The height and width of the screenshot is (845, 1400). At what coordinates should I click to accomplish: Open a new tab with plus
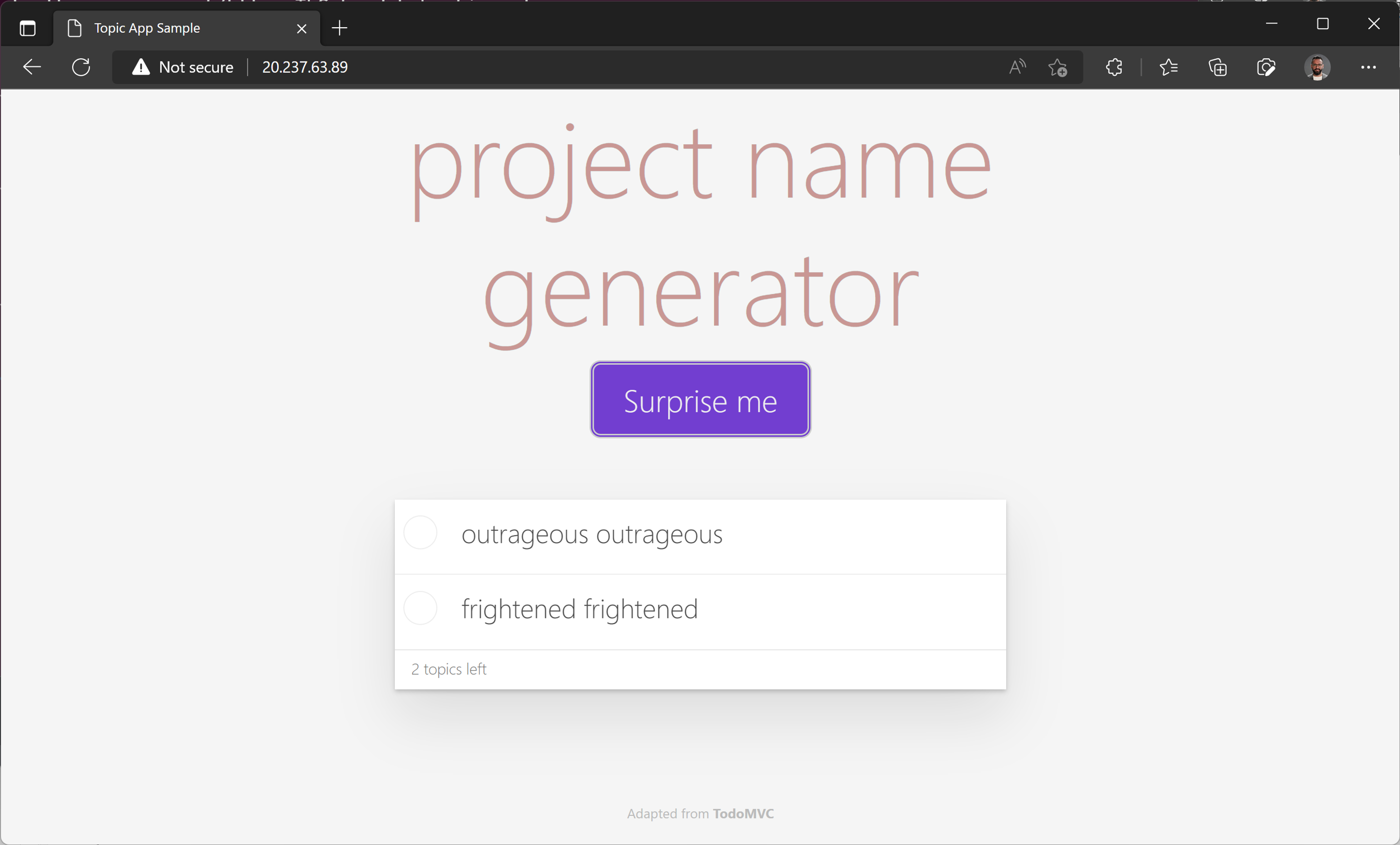[x=339, y=28]
